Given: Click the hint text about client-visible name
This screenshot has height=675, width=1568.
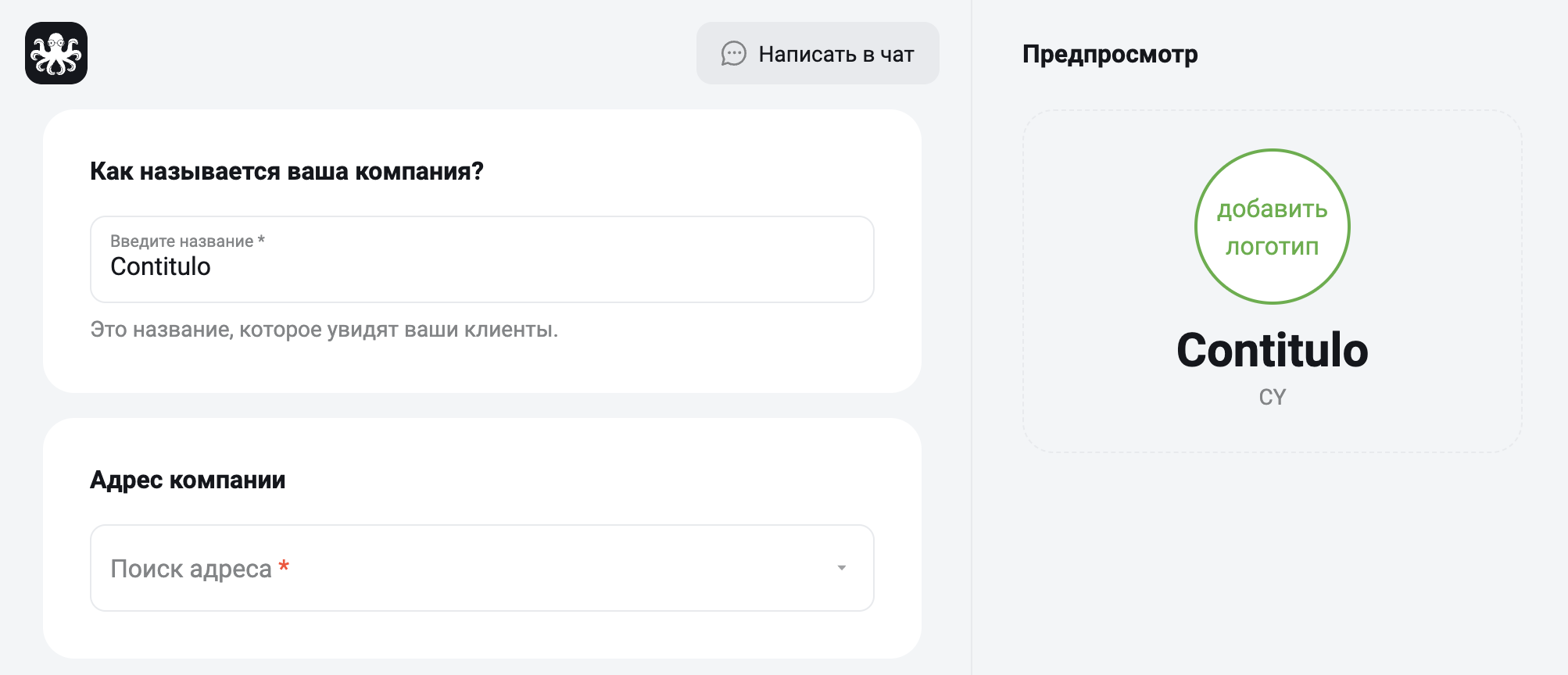Looking at the screenshot, I should 324,330.
